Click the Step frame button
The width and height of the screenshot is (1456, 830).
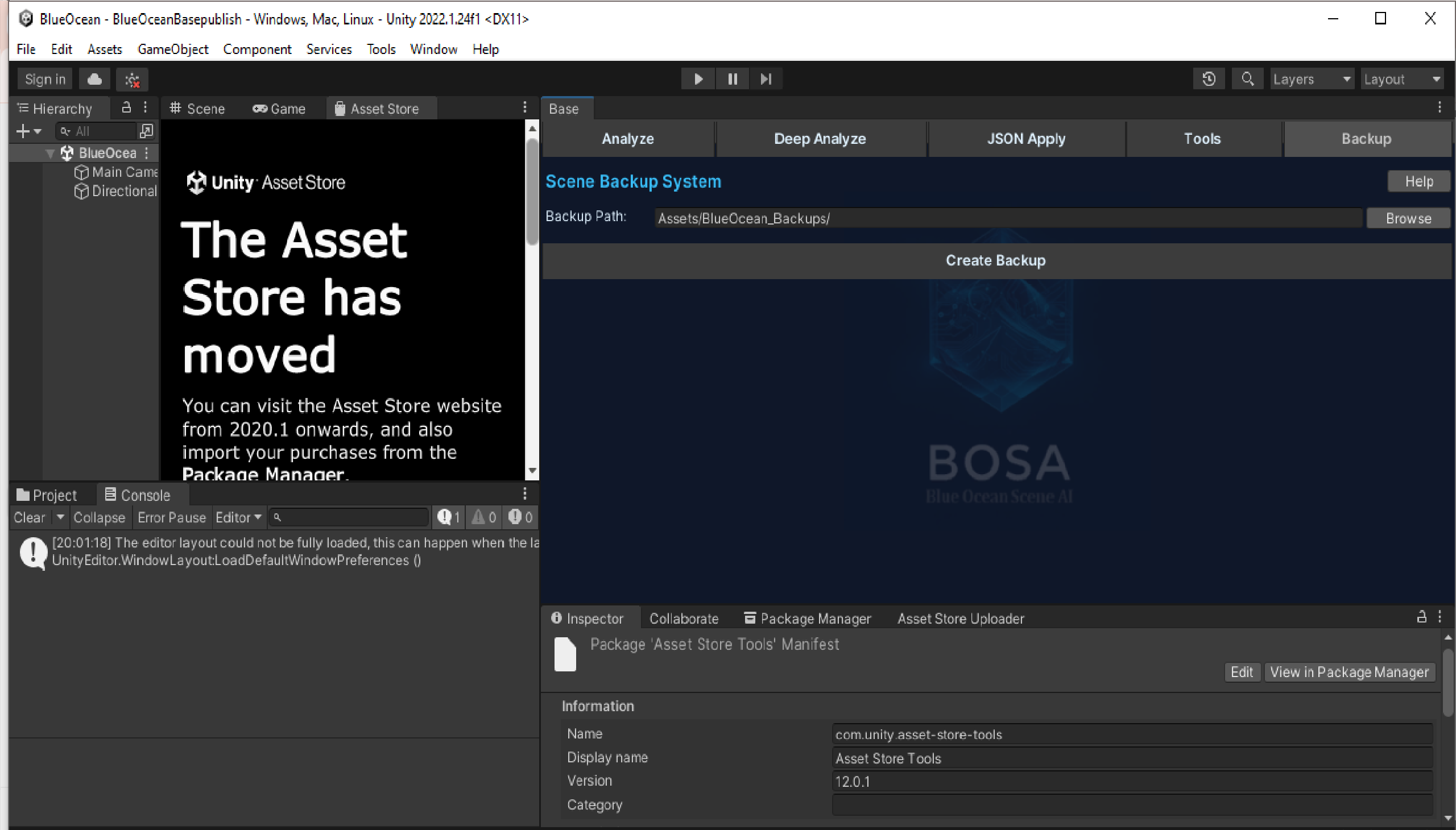tap(766, 78)
